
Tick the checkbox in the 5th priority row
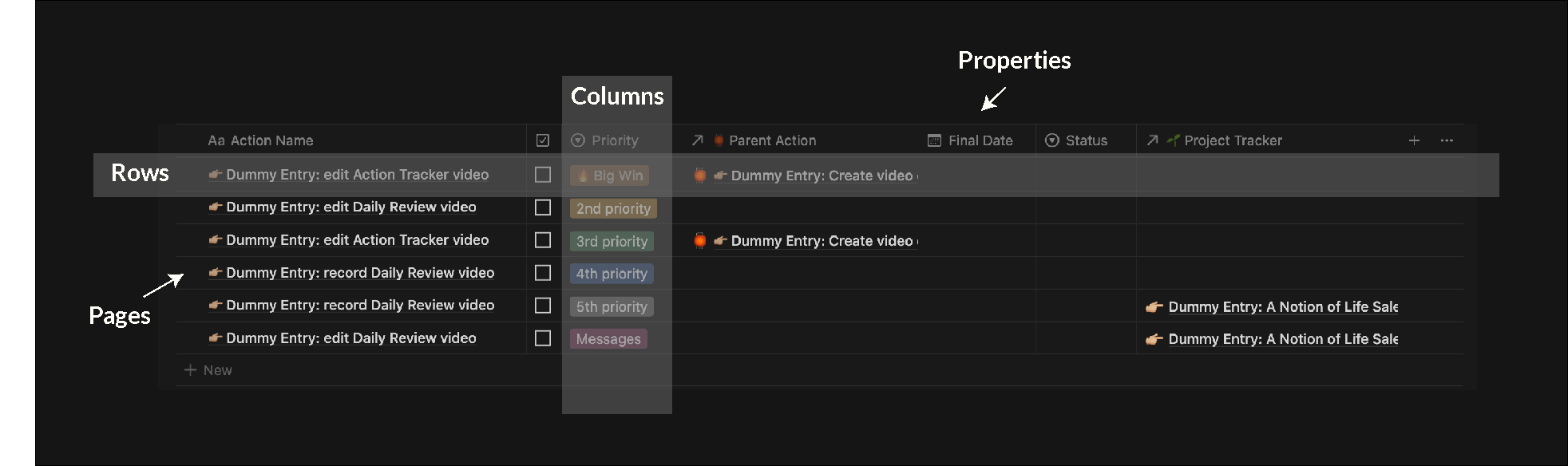coord(543,306)
